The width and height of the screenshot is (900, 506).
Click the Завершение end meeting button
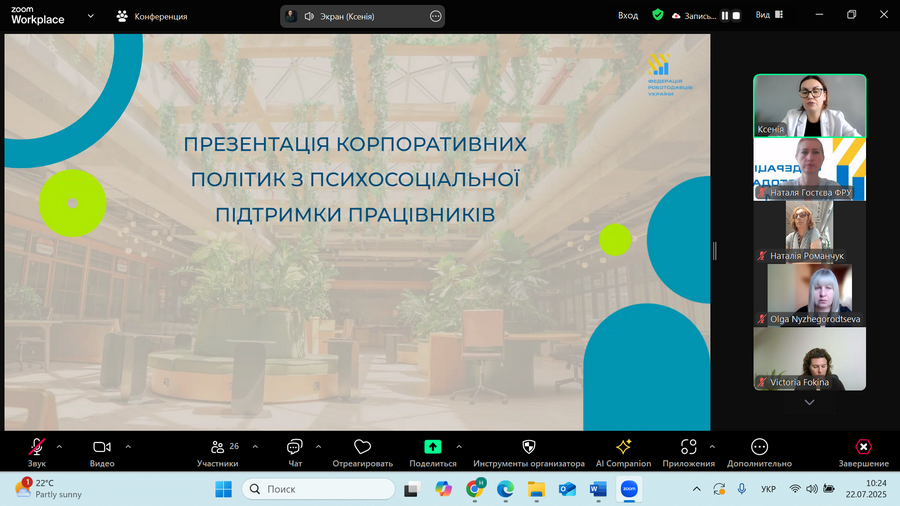pos(863,451)
